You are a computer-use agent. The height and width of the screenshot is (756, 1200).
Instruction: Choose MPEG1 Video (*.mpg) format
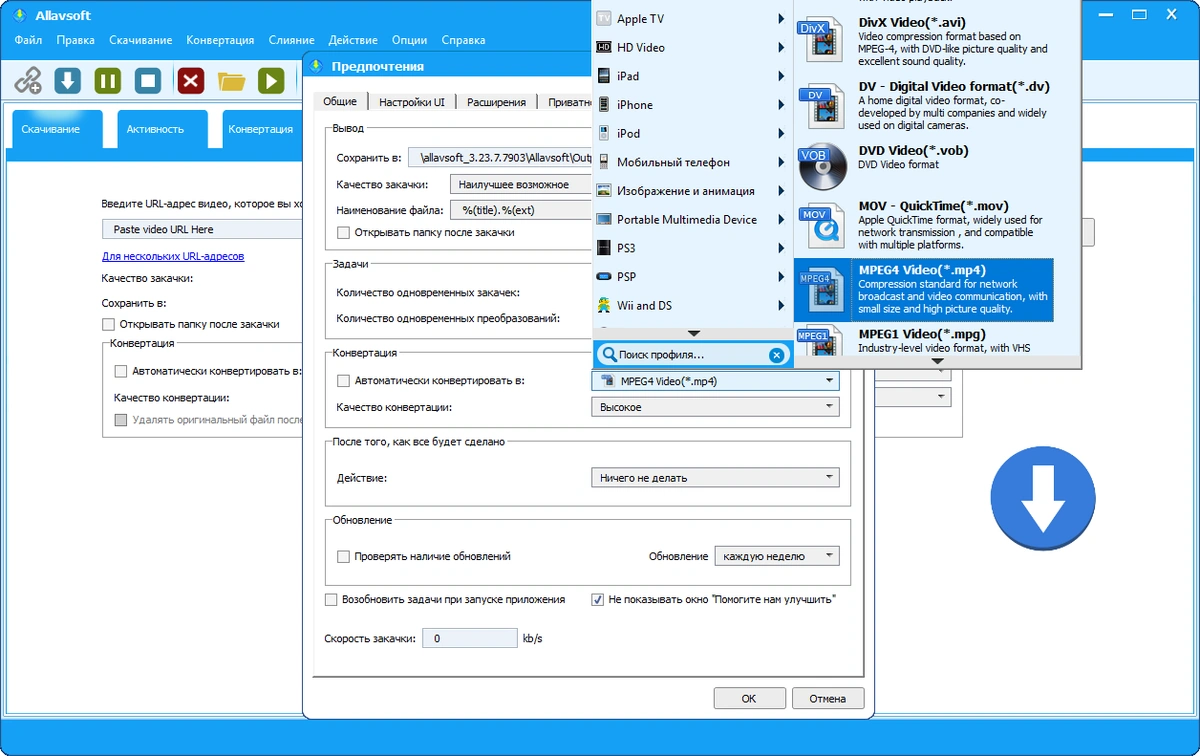(924, 340)
